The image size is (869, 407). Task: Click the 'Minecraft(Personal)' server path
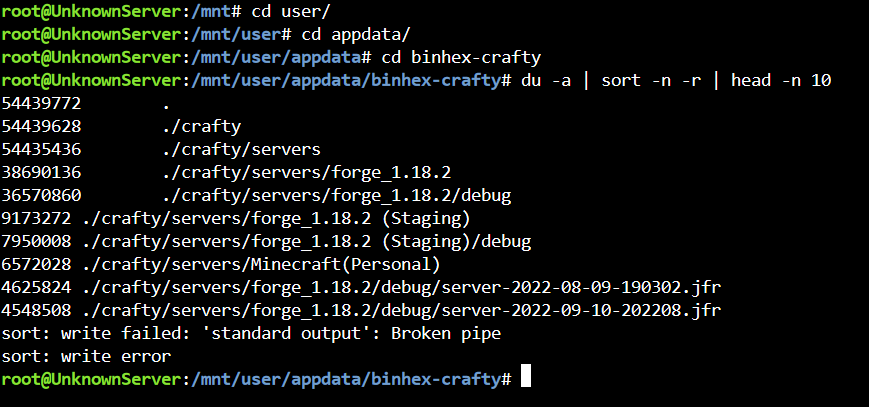pos(261,264)
